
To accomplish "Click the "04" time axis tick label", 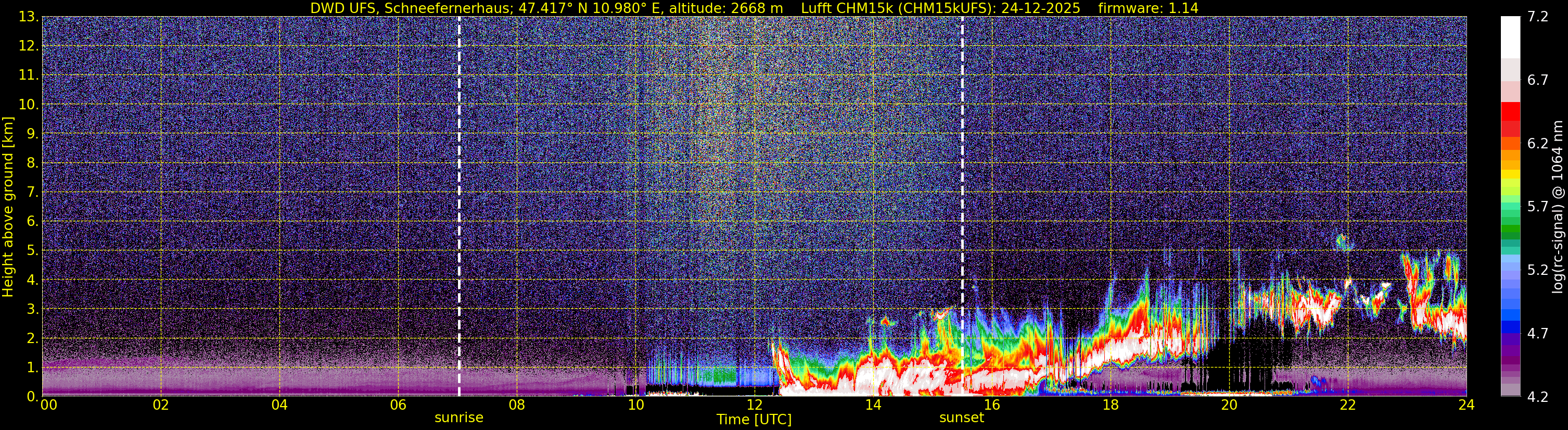I will 279,406.
